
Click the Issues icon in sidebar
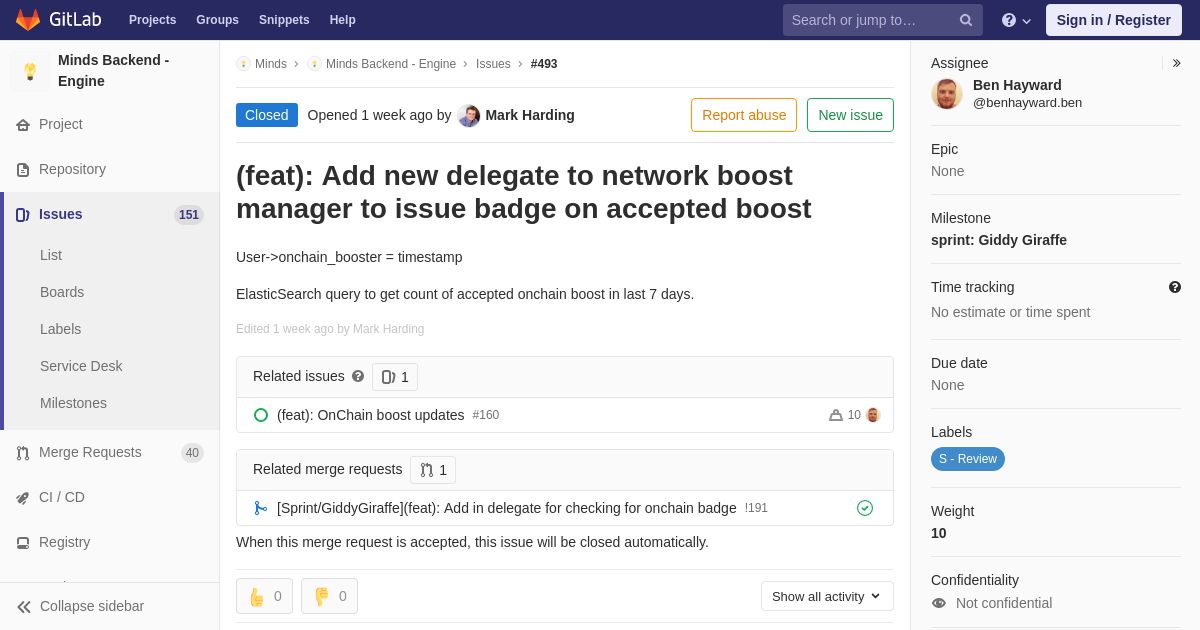click(x=23, y=215)
